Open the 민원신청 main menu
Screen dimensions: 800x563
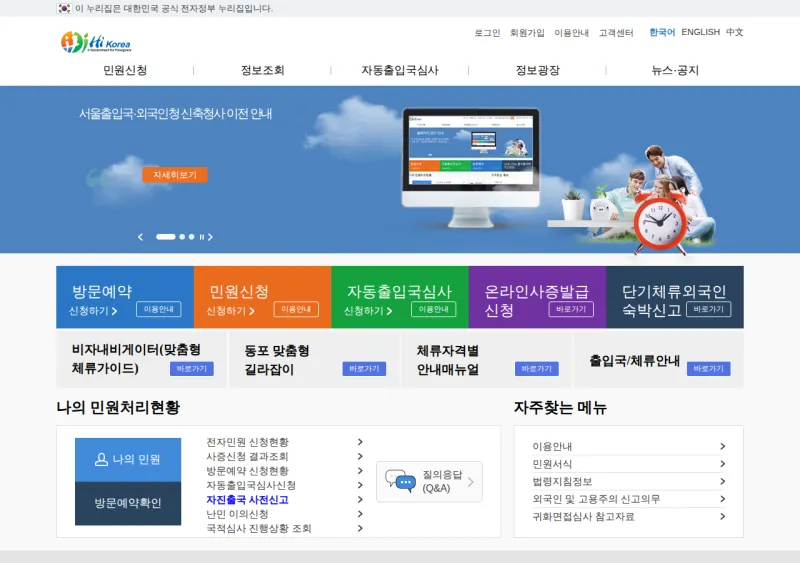point(125,70)
